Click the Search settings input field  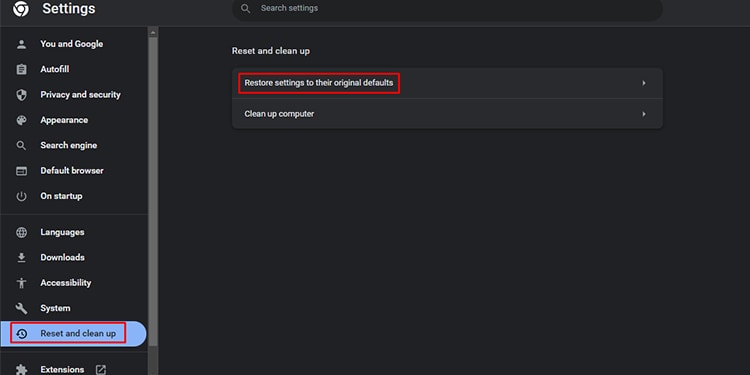(447, 9)
